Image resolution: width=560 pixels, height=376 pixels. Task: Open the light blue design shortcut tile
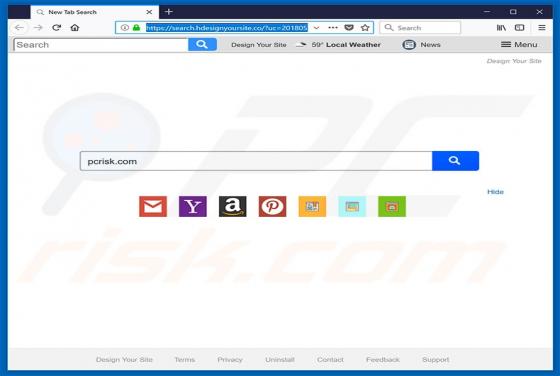352,206
